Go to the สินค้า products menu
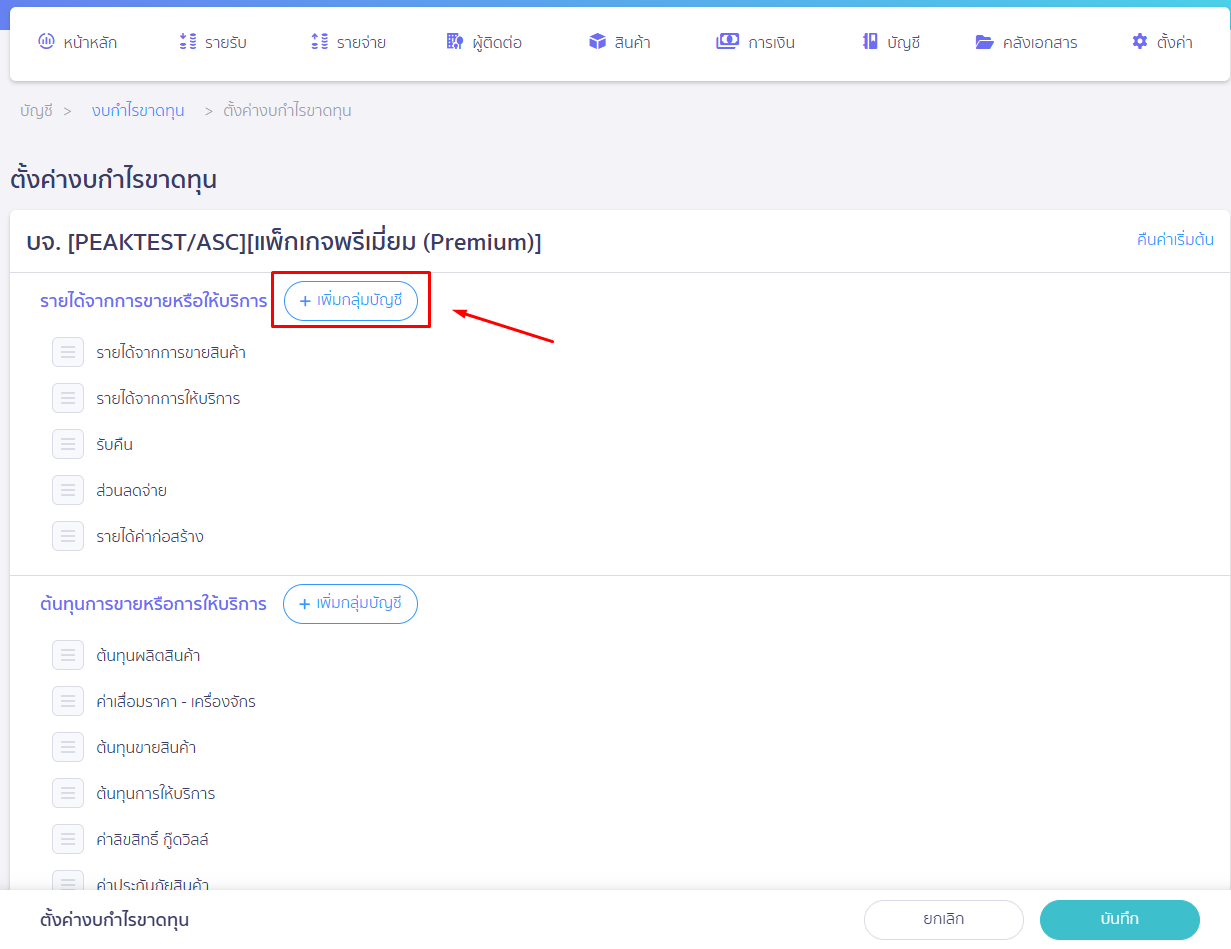The image size is (1231, 949). pyautogui.click(x=619, y=42)
